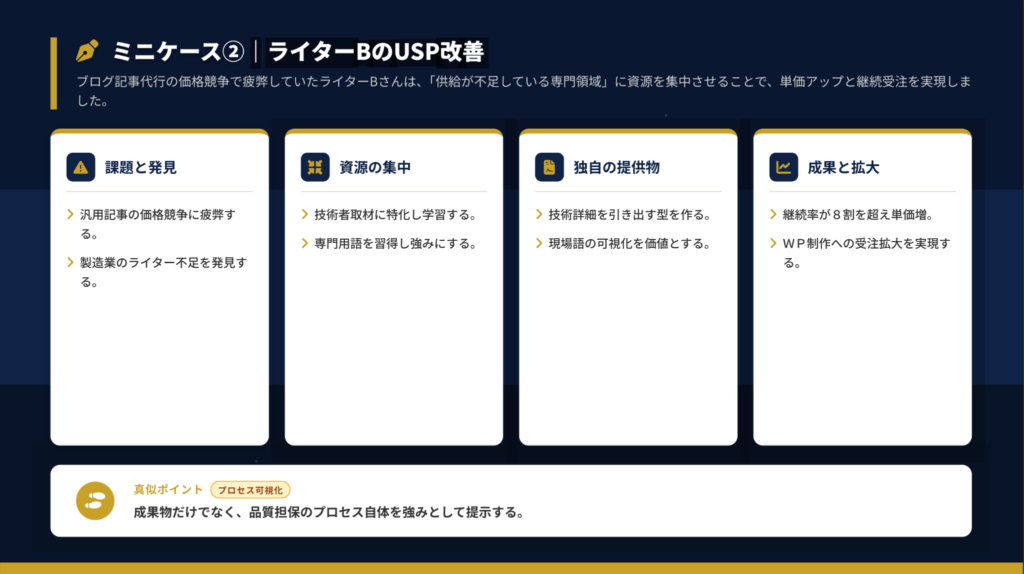Click the bullet text 専門用語を習得し強みにする

[394, 243]
